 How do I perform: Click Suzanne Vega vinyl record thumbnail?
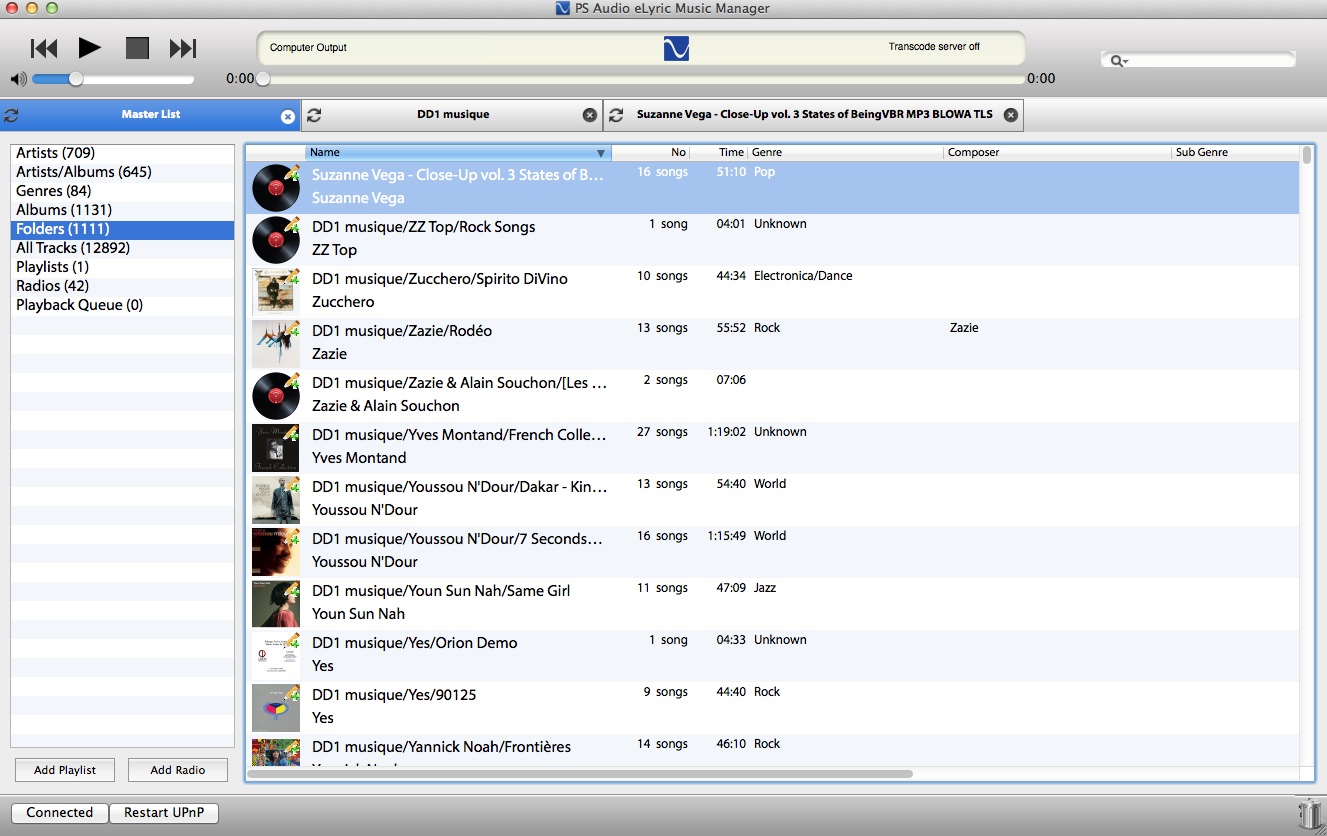276,187
